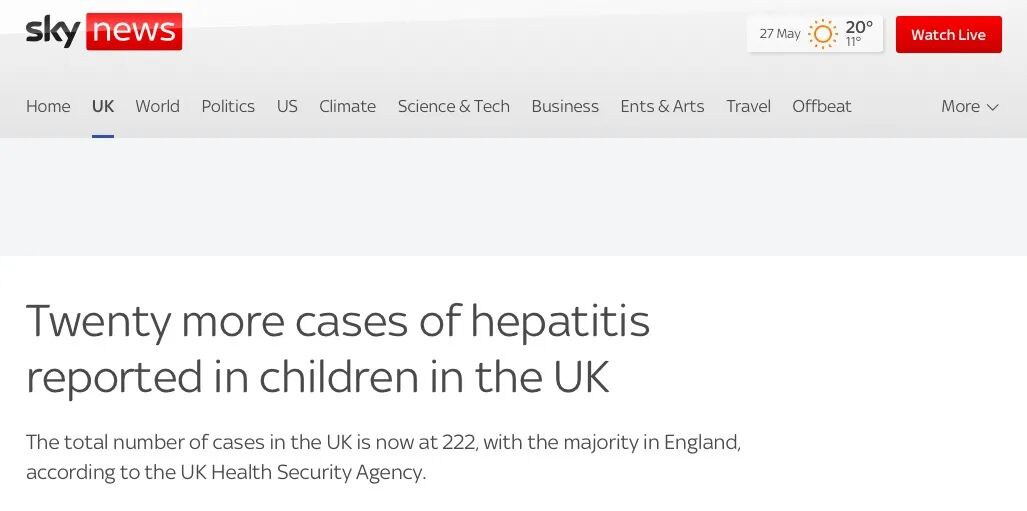
Task: Go to the Home section
Action: (48, 106)
